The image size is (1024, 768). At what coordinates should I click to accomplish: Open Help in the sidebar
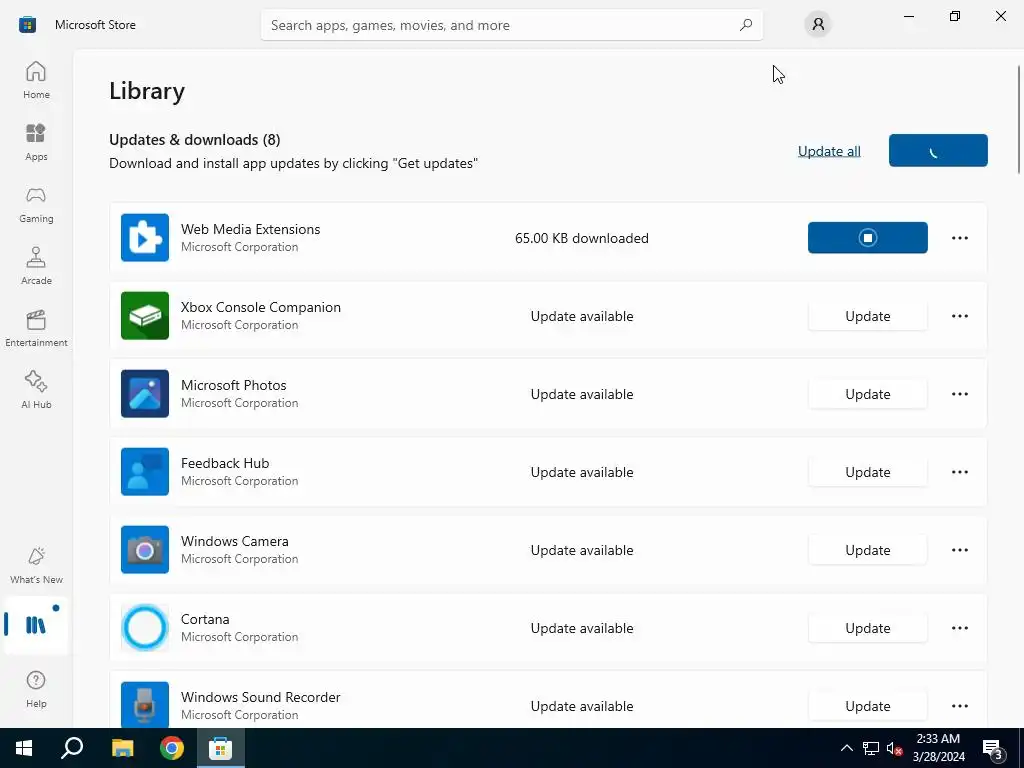coord(36,689)
